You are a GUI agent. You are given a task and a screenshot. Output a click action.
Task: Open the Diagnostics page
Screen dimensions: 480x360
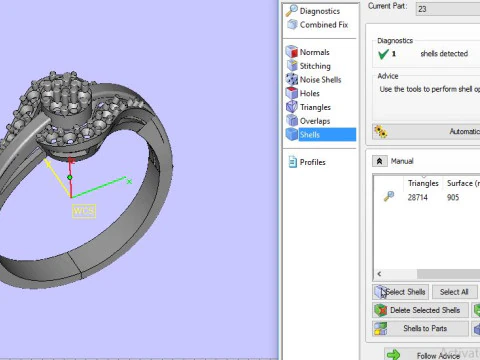[320, 11]
